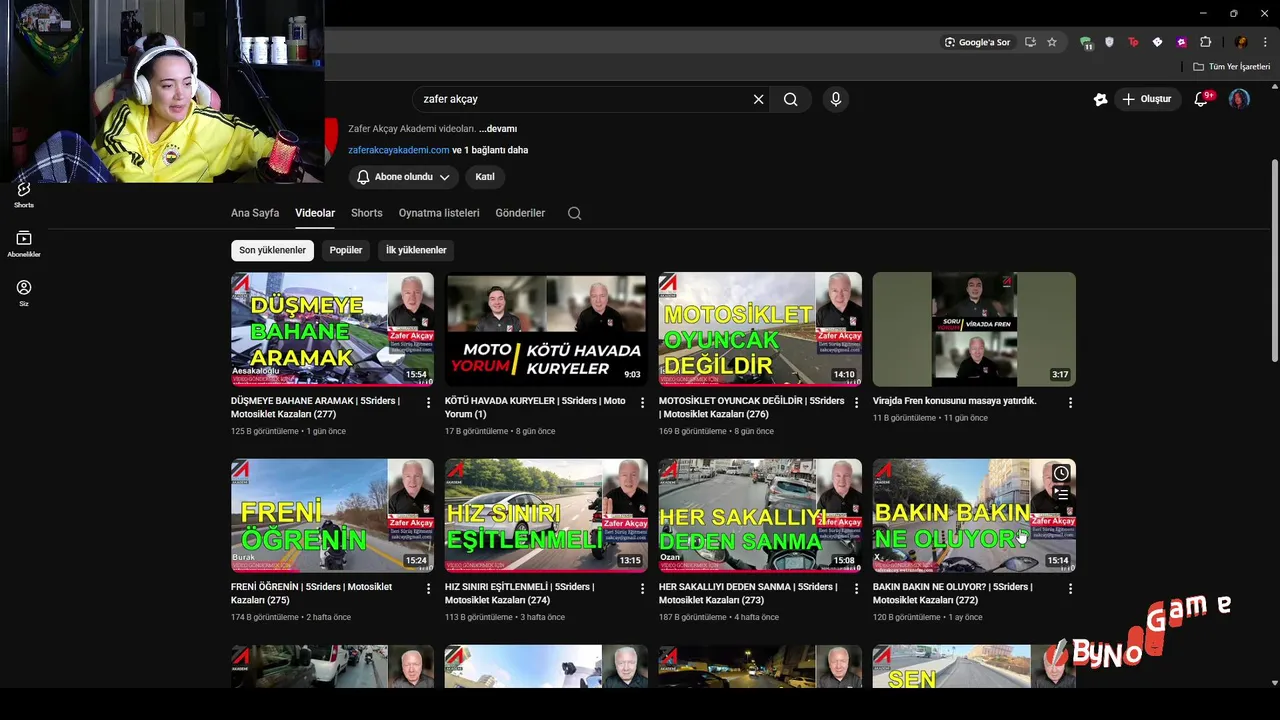Click the Oluştur create button
Screen dimensions: 1280x720
click(x=1146, y=99)
